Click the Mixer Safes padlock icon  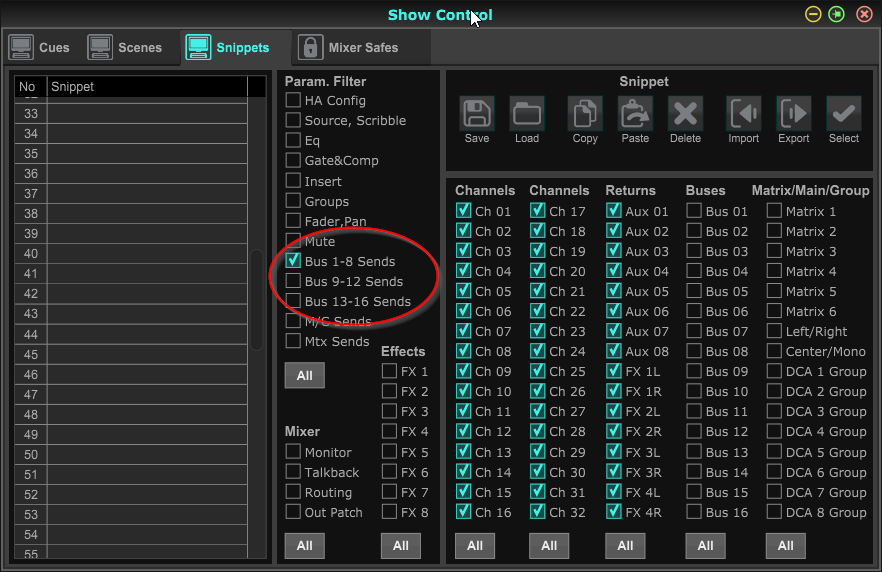(310, 47)
